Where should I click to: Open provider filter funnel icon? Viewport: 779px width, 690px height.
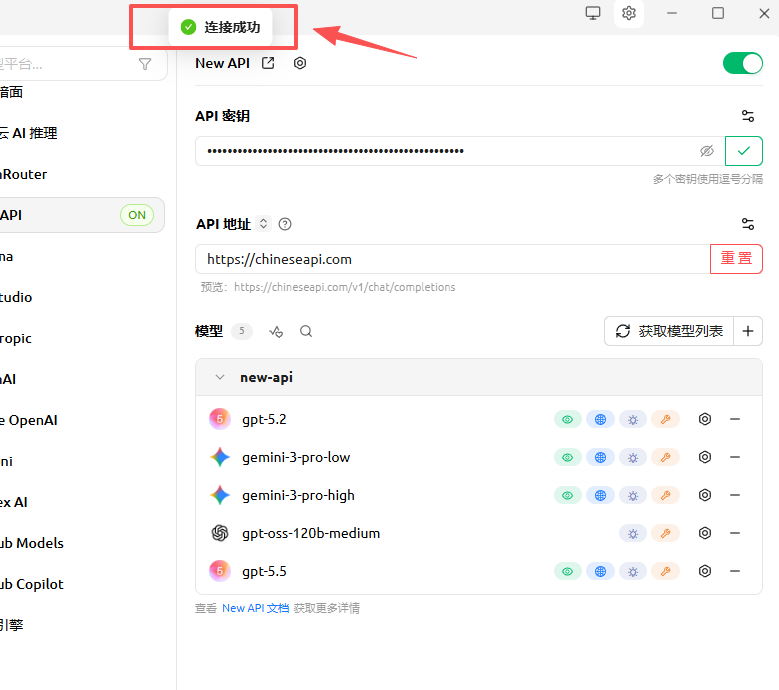(145, 64)
